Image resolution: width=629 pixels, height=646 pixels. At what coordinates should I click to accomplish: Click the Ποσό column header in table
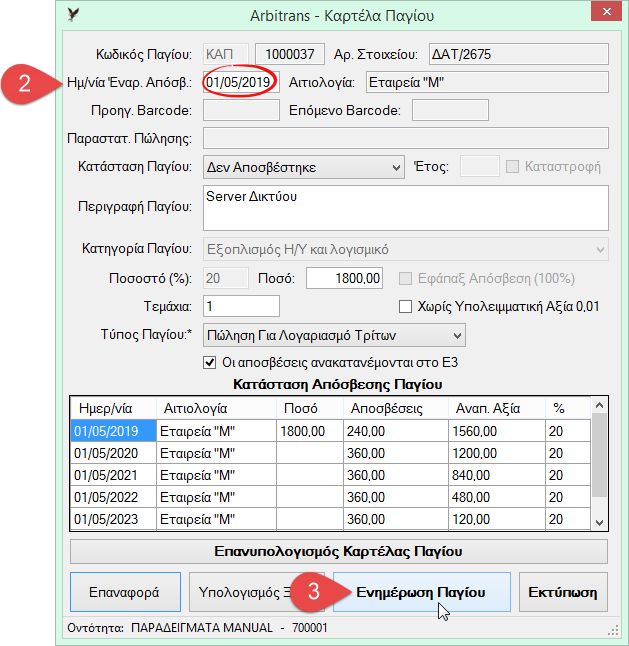tap(310, 408)
